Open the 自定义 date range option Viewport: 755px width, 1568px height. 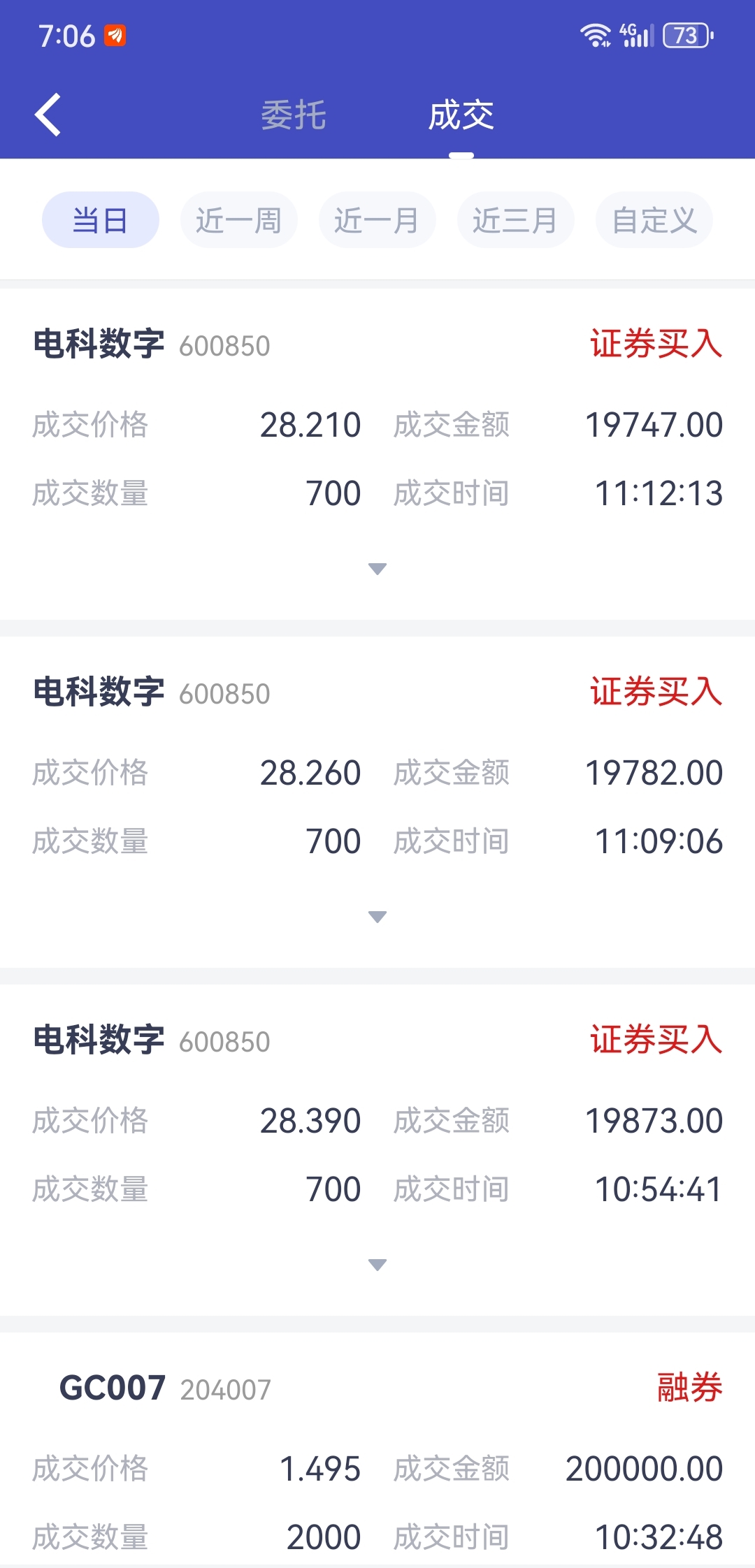coord(654,220)
